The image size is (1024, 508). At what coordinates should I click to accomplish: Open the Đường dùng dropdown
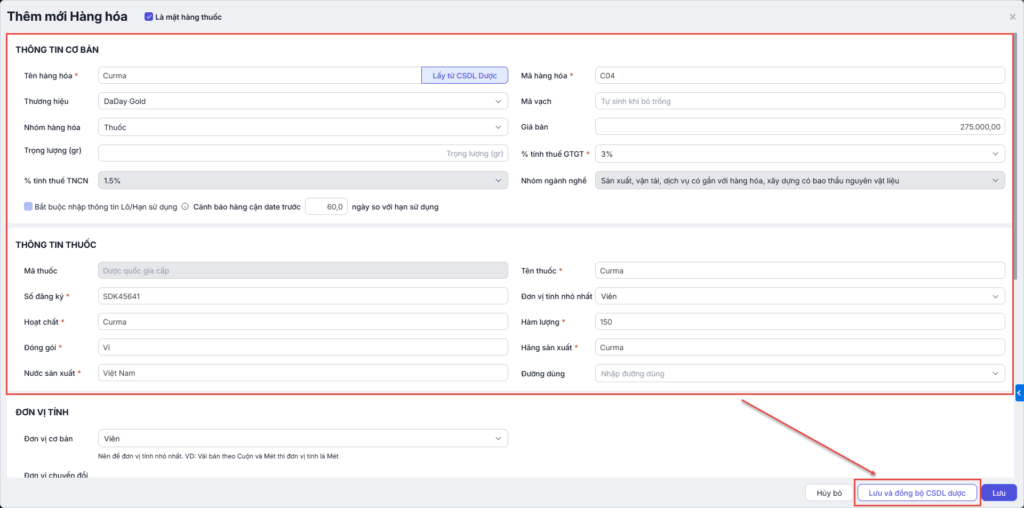pyautogui.click(x=800, y=373)
